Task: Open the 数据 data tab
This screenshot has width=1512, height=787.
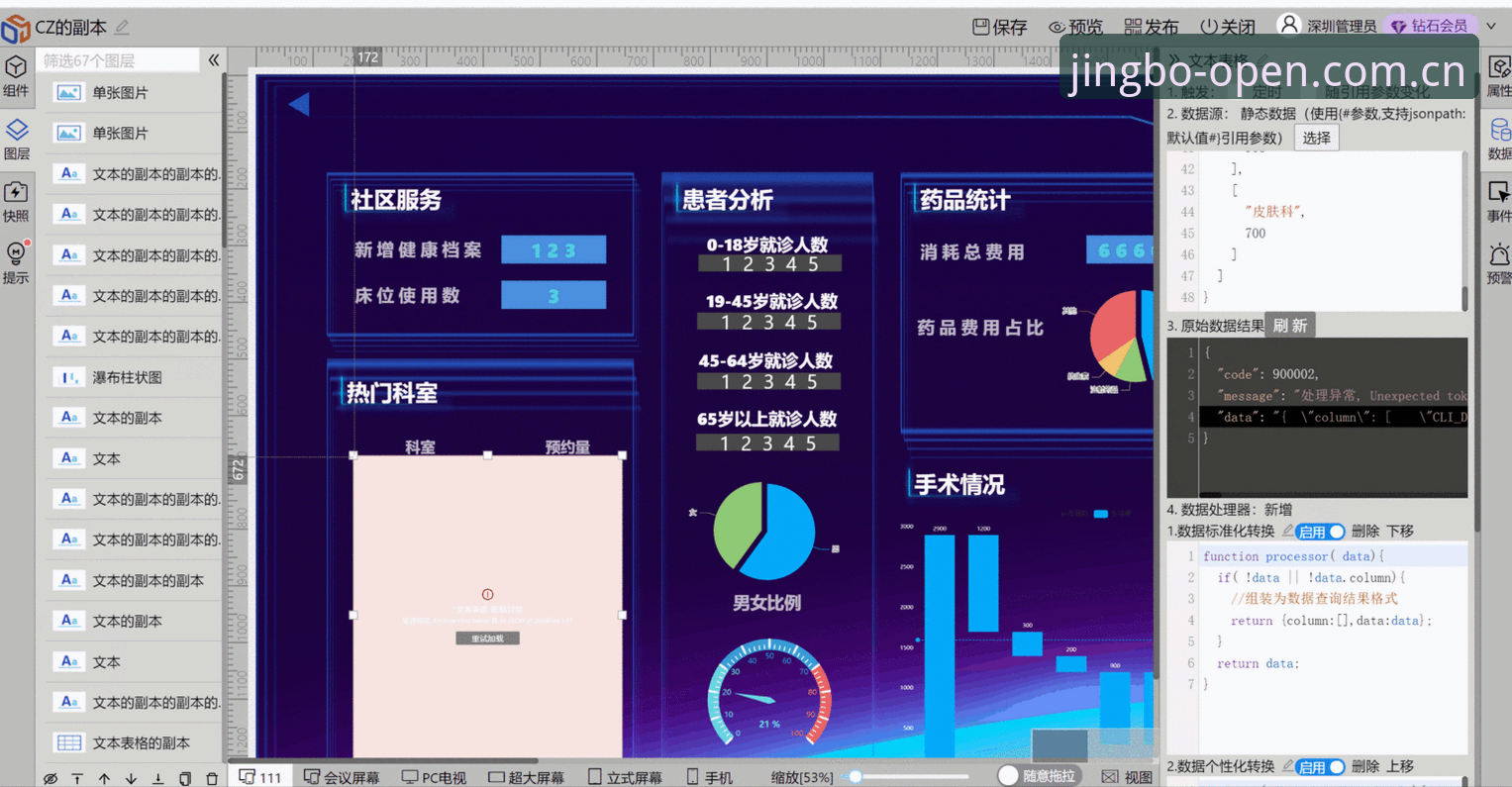Action: pyautogui.click(x=1499, y=139)
